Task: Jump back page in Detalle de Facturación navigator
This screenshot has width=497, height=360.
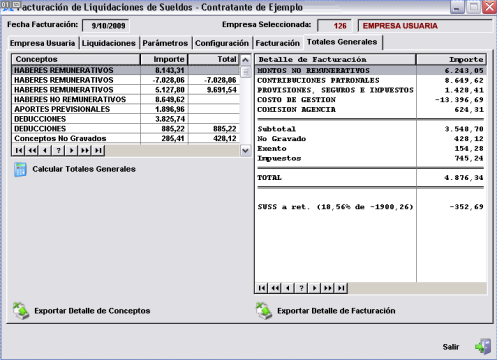Action: 275,288
